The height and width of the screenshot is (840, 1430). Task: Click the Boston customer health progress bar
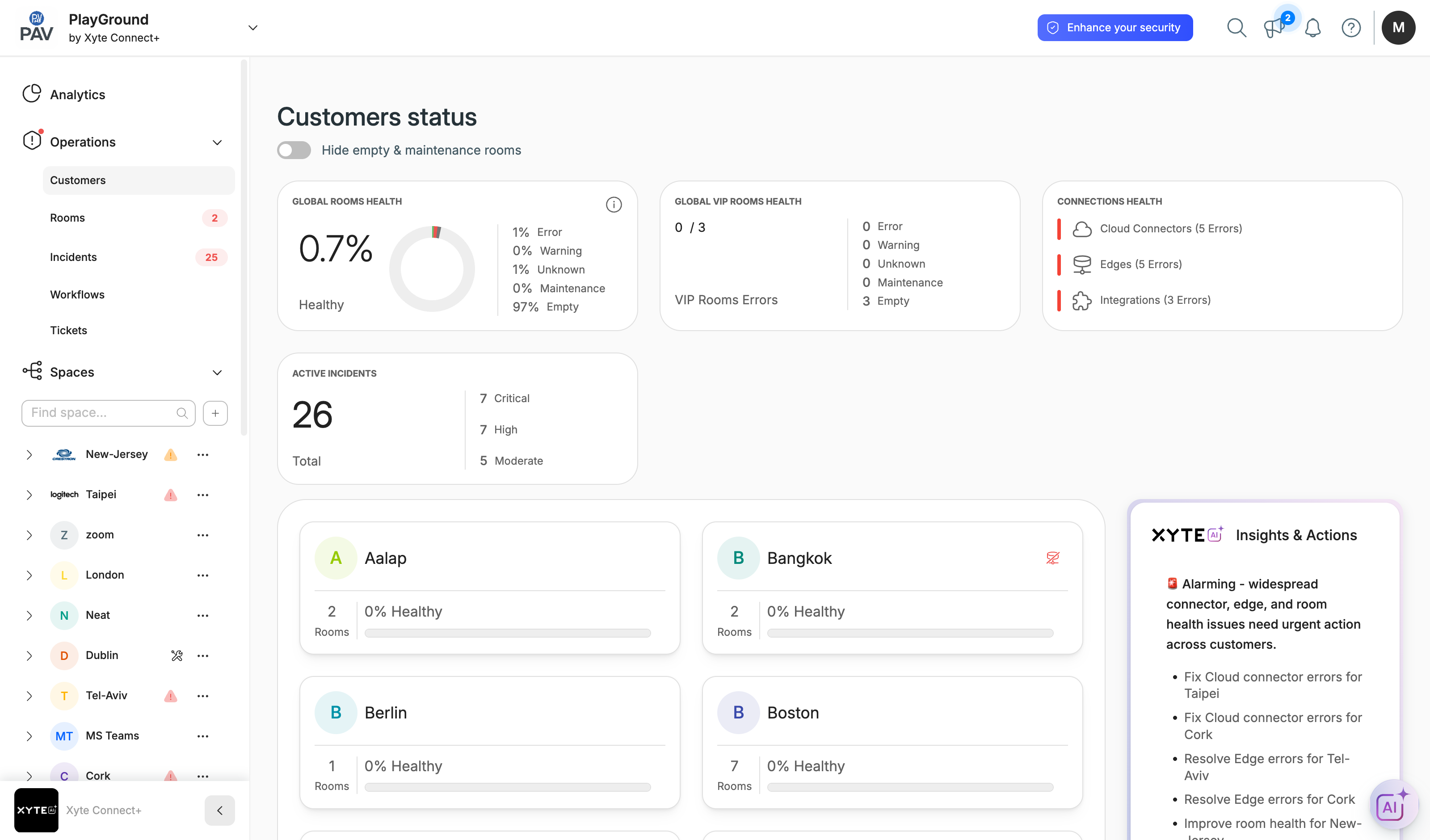(x=910, y=787)
